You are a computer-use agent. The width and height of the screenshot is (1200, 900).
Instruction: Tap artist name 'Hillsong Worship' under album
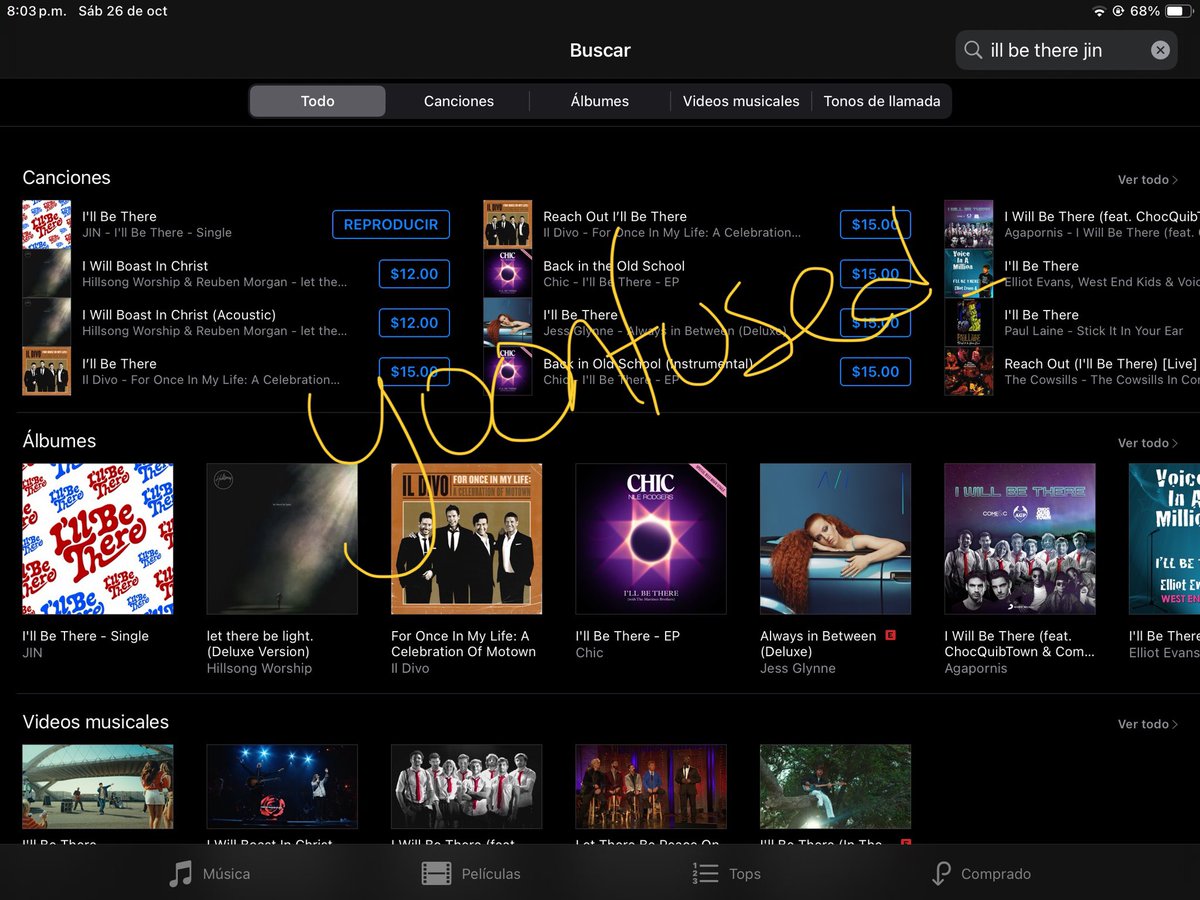(259, 669)
